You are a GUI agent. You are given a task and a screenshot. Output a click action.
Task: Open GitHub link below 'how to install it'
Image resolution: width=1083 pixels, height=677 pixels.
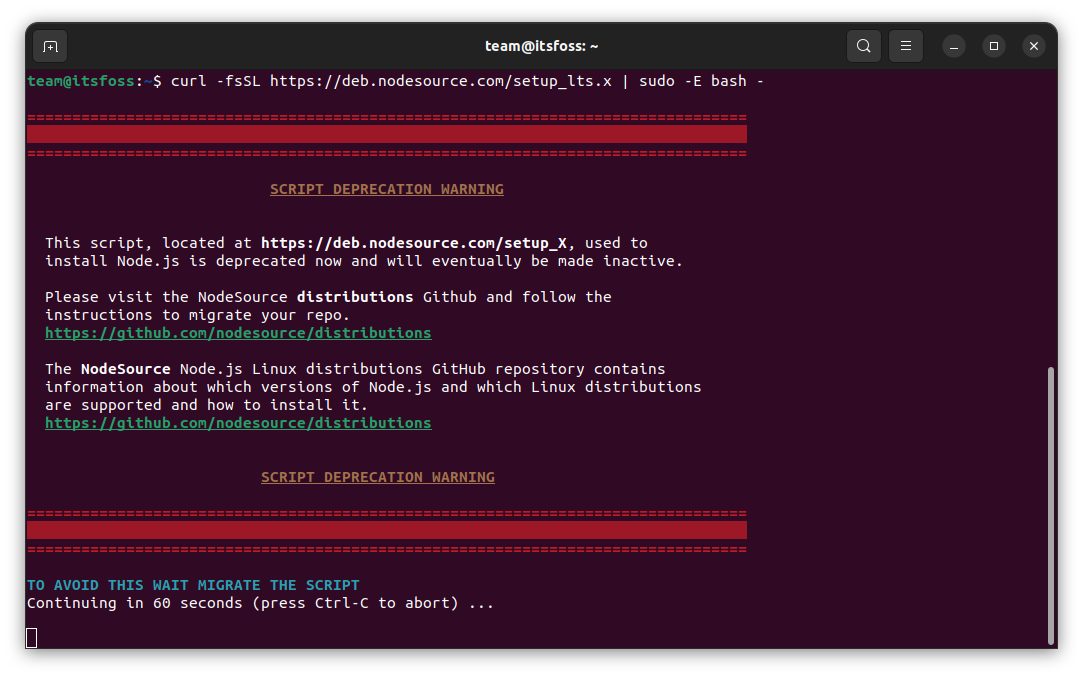tap(238, 423)
